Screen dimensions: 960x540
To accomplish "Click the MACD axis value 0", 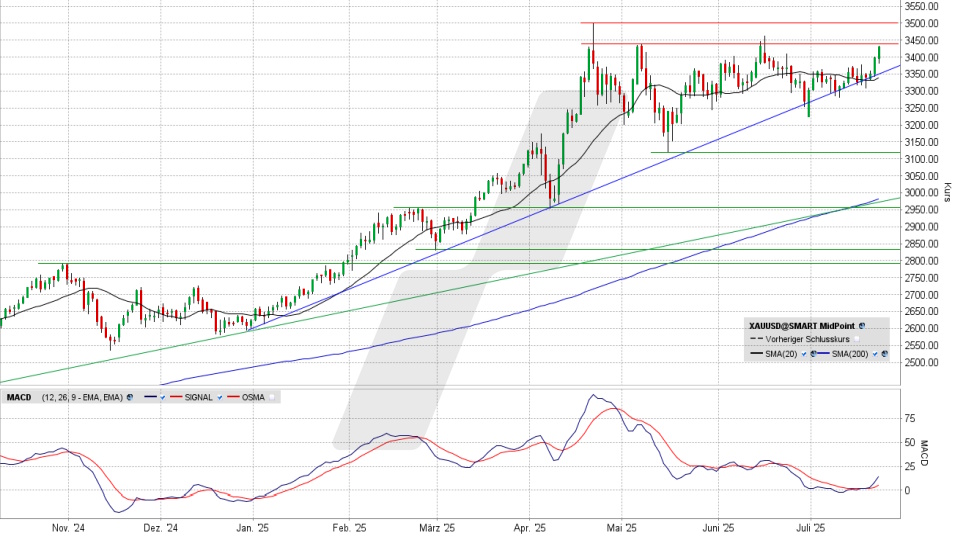I will tap(907, 490).
